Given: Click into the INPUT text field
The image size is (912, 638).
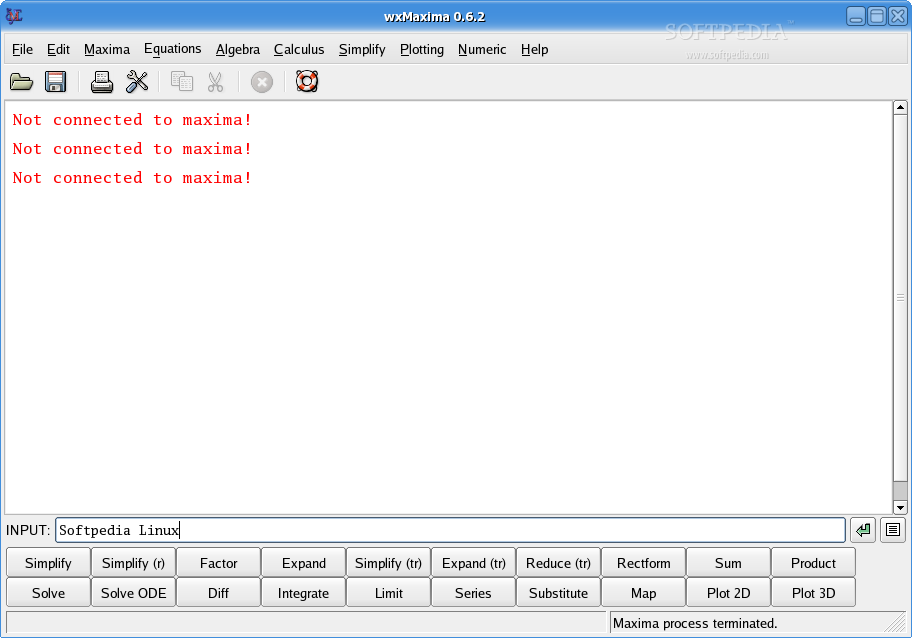Looking at the screenshot, I should click(x=450, y=530).
